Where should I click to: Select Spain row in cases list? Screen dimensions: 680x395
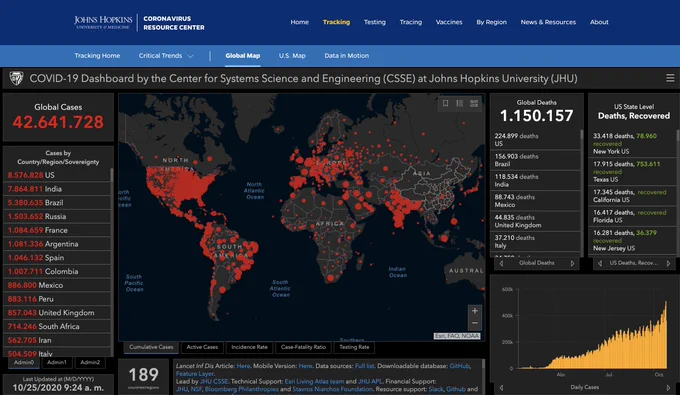(x=57, y=258)
